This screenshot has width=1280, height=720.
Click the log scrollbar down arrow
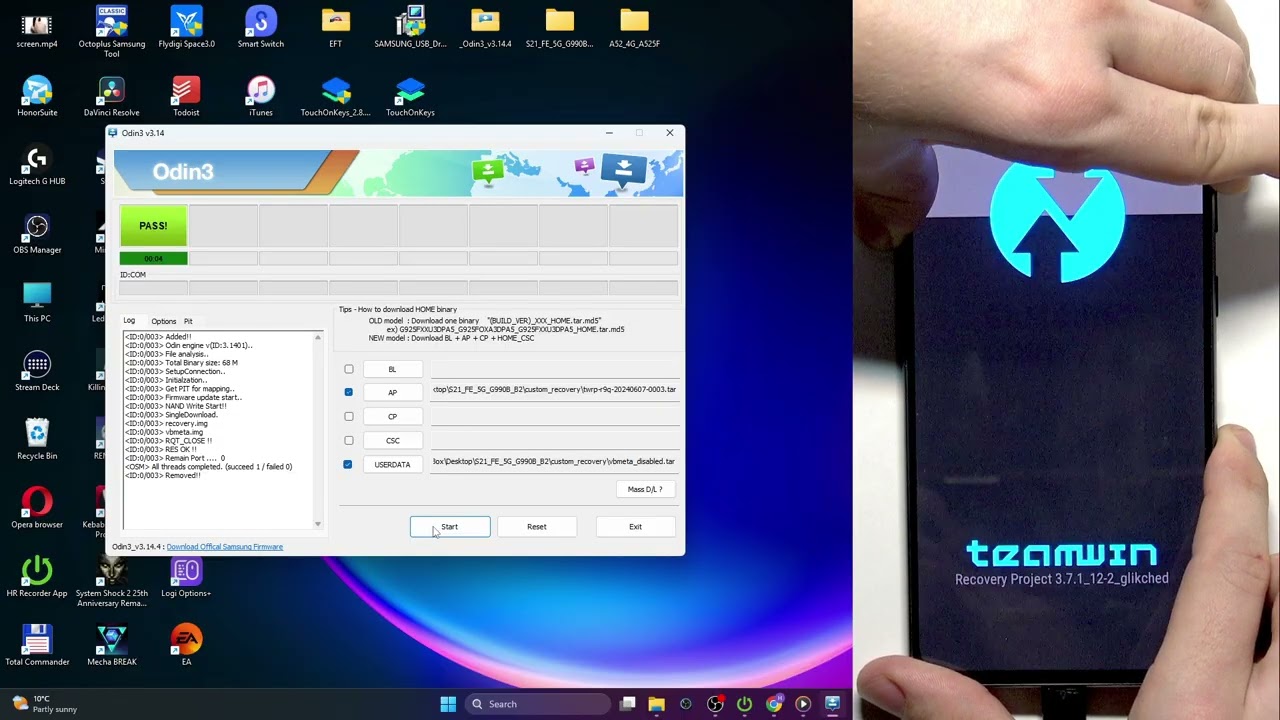pos(318,524)
